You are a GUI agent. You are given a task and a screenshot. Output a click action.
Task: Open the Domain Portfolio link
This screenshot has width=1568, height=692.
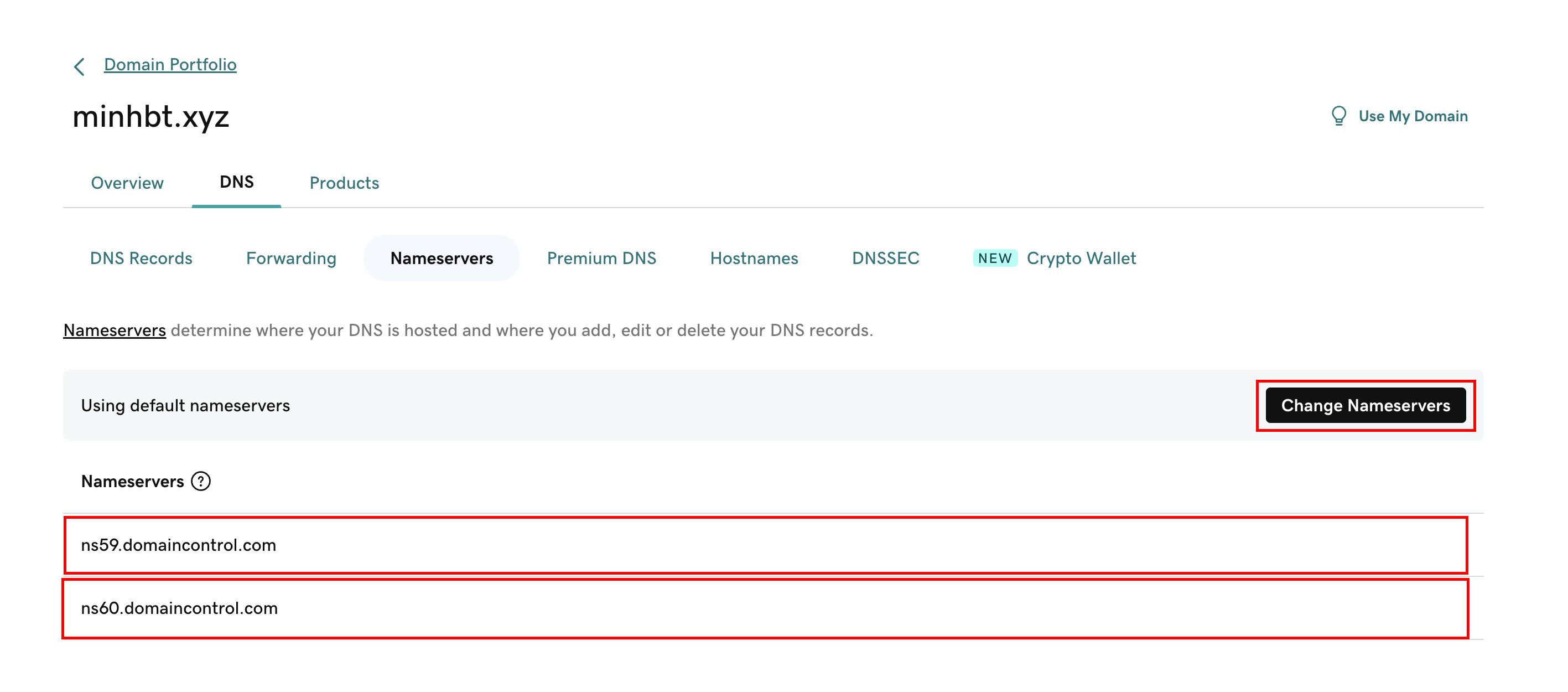(x=170, y=65)
